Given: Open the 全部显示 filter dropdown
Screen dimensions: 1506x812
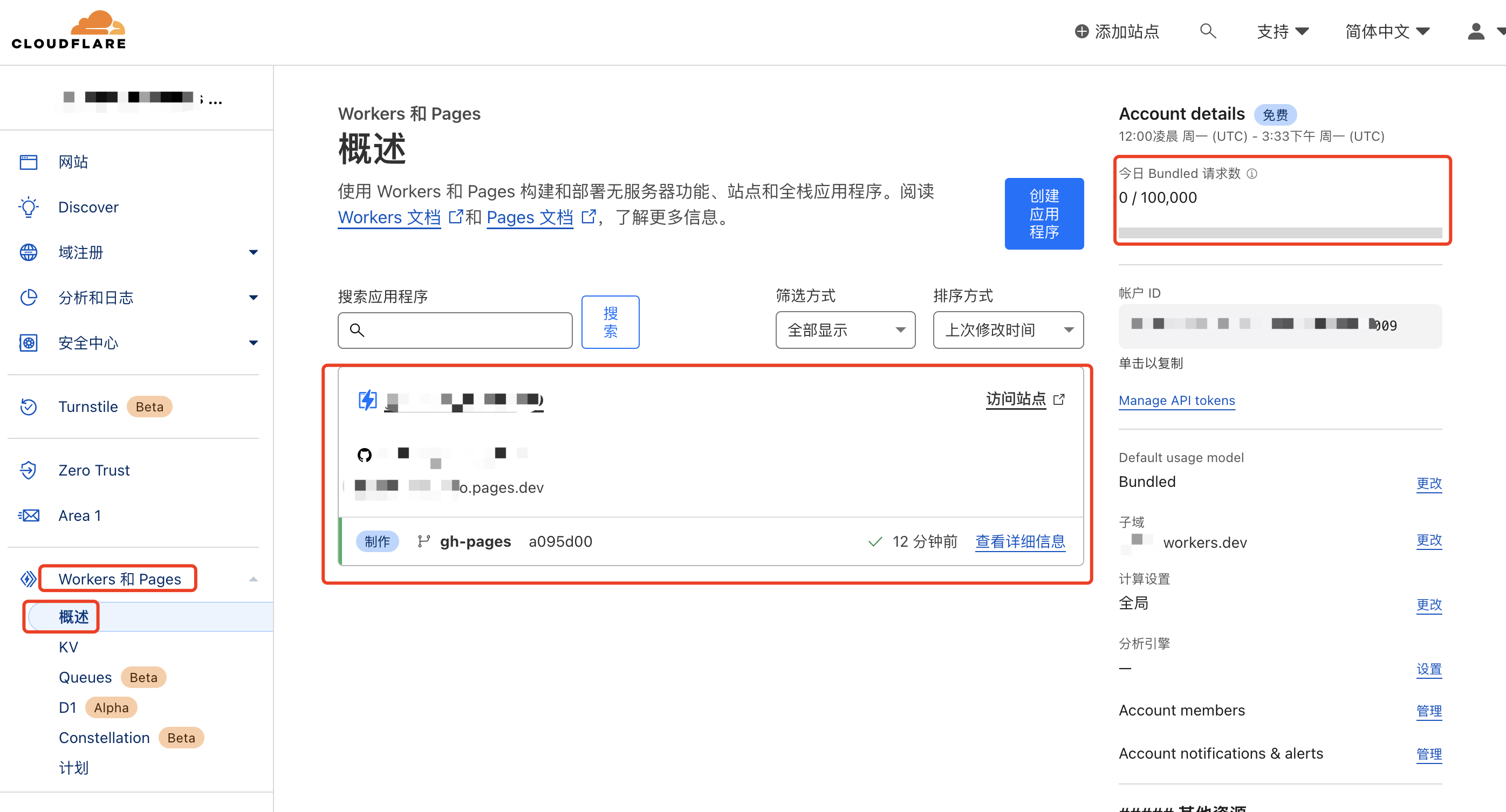Looking at the screenshot, I should click(x=845, y=330).
